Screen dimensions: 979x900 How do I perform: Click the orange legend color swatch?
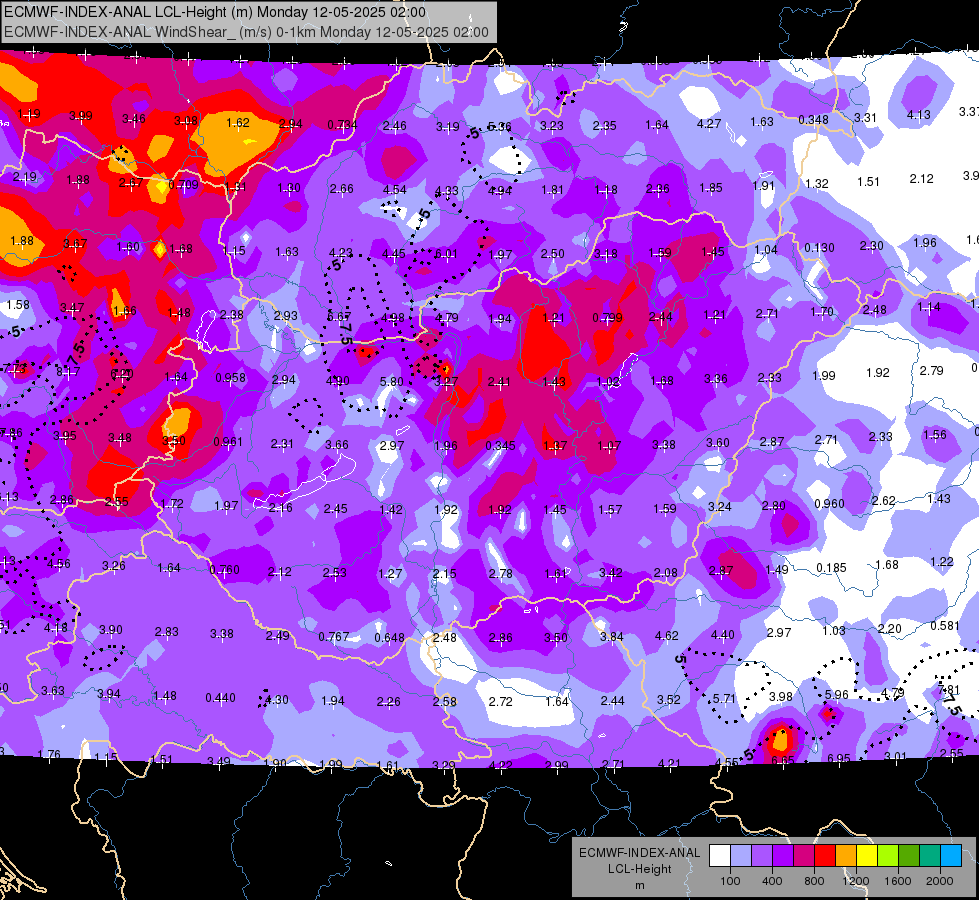tap(846, 856)
